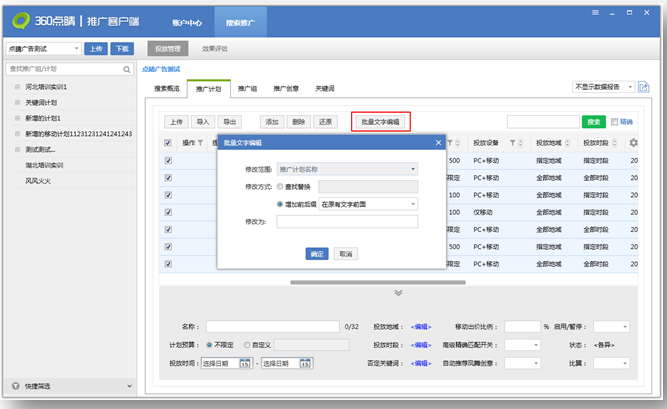Switch to the 推广组 tab

247,89
